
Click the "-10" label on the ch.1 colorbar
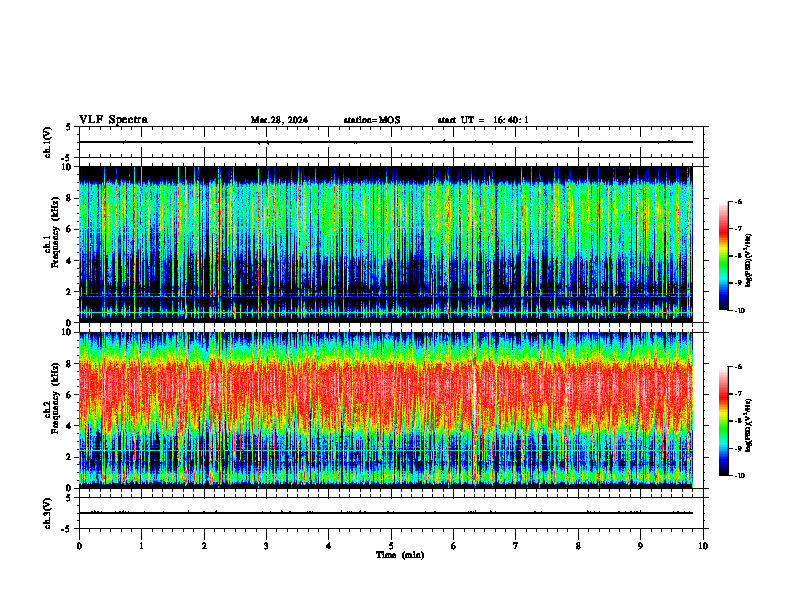click(739, 311)
